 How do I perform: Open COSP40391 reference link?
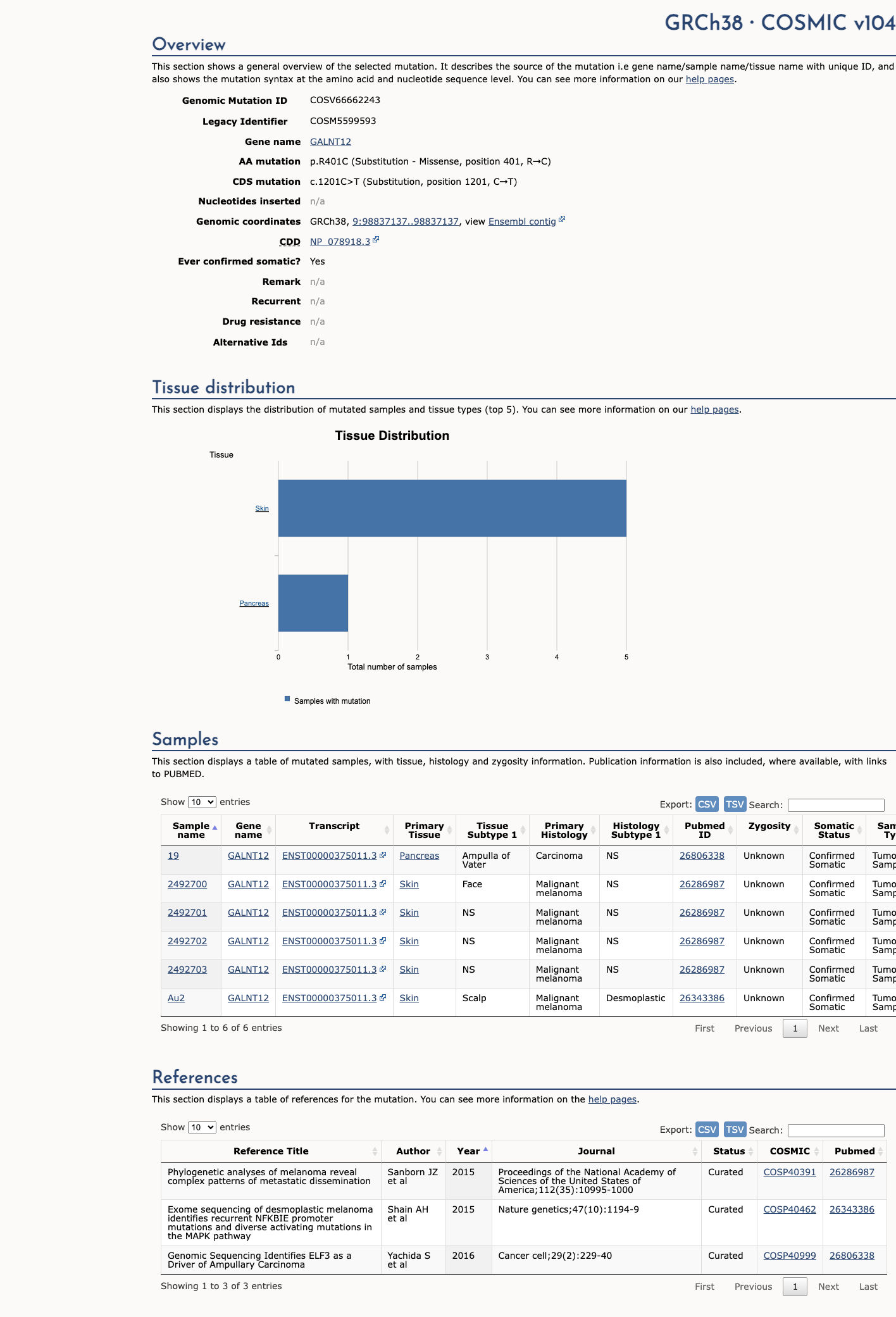(x=790, y=1172)
